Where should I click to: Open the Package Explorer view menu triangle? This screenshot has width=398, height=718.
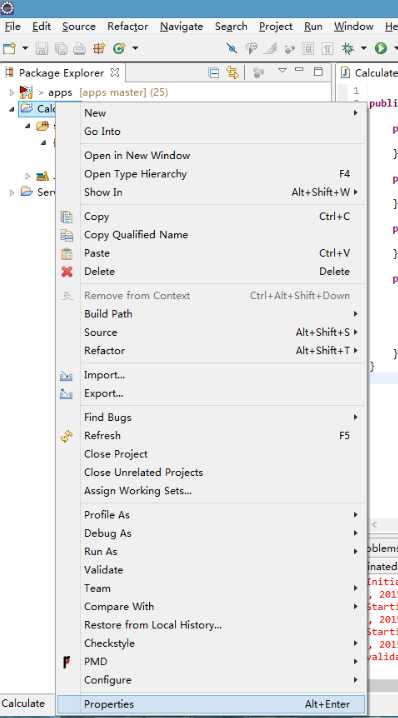coord(283,71)
